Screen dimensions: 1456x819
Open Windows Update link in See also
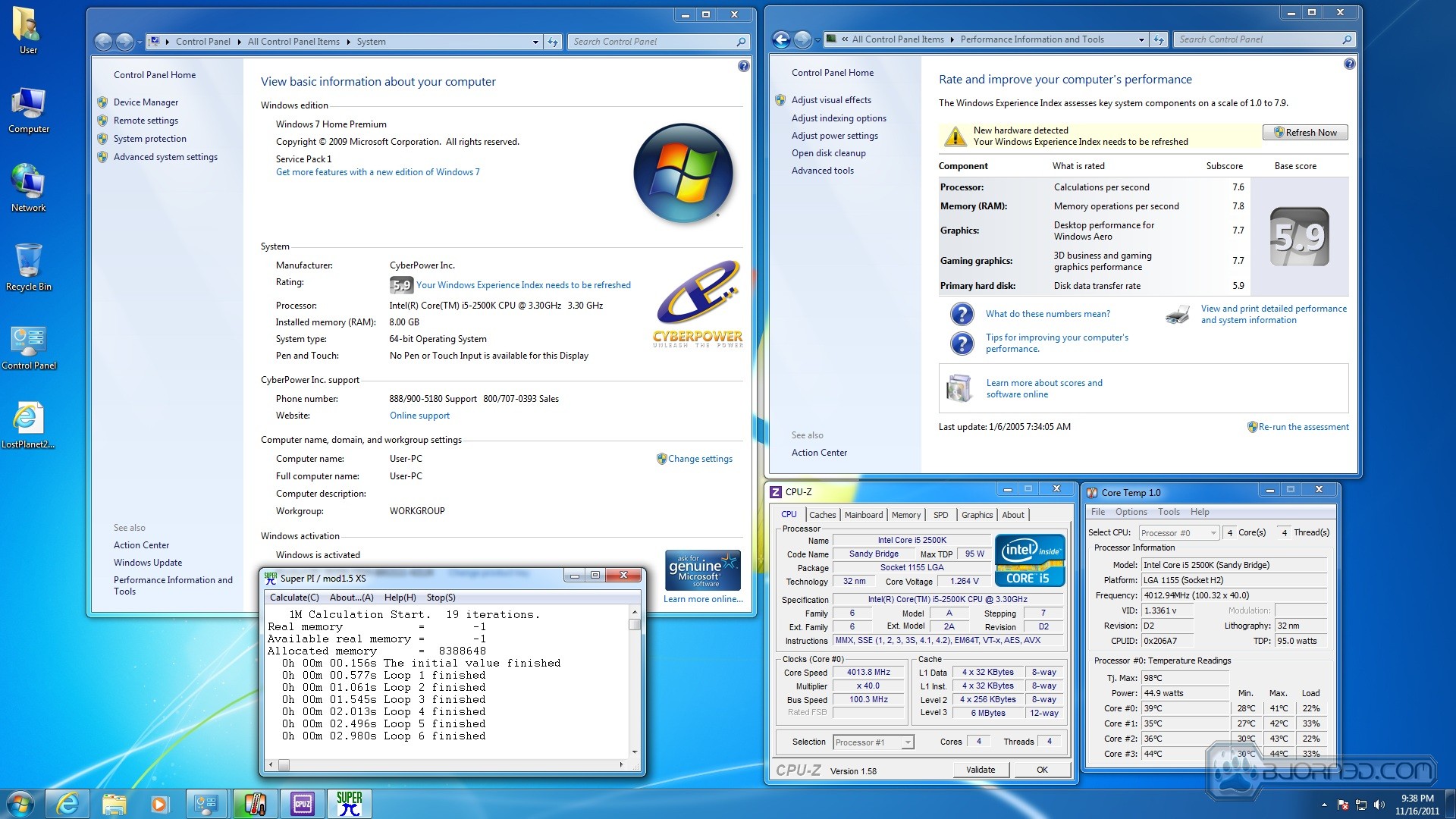148,563
